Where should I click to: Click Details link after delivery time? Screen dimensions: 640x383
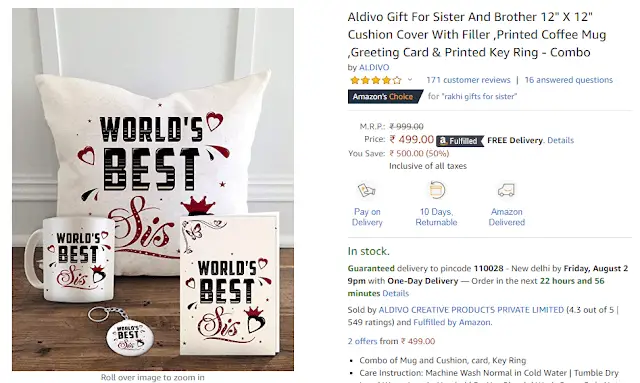click(x=396, y=293)
